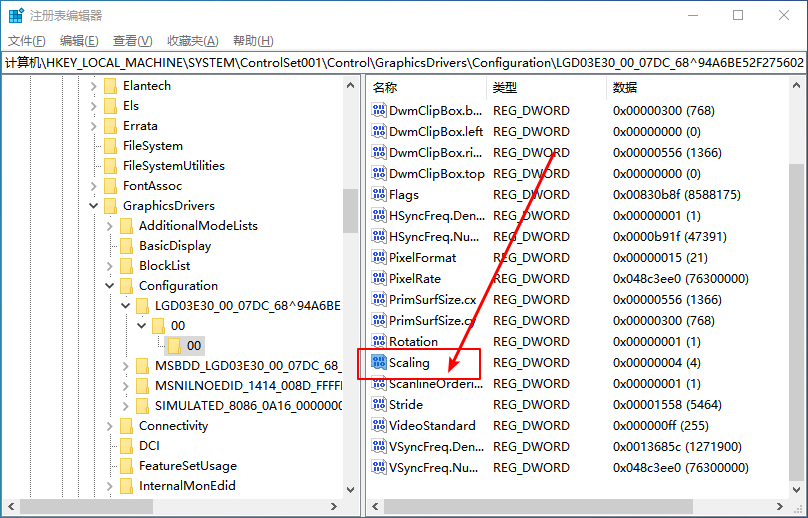Click the DWORD icon beside VideoStandard
The height and width of the screenshot is (518, 808).
379,426
